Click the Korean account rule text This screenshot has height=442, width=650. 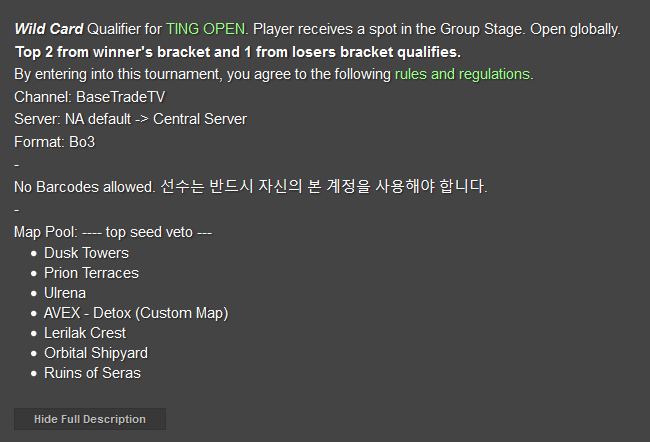point(324,187)
